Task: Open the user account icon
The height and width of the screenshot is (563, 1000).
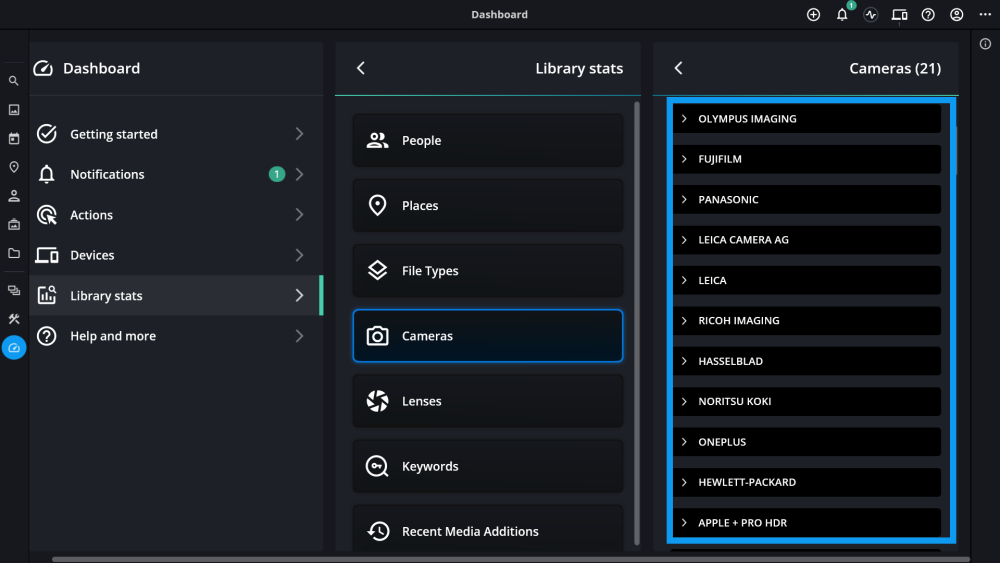Action: (957, 15)
